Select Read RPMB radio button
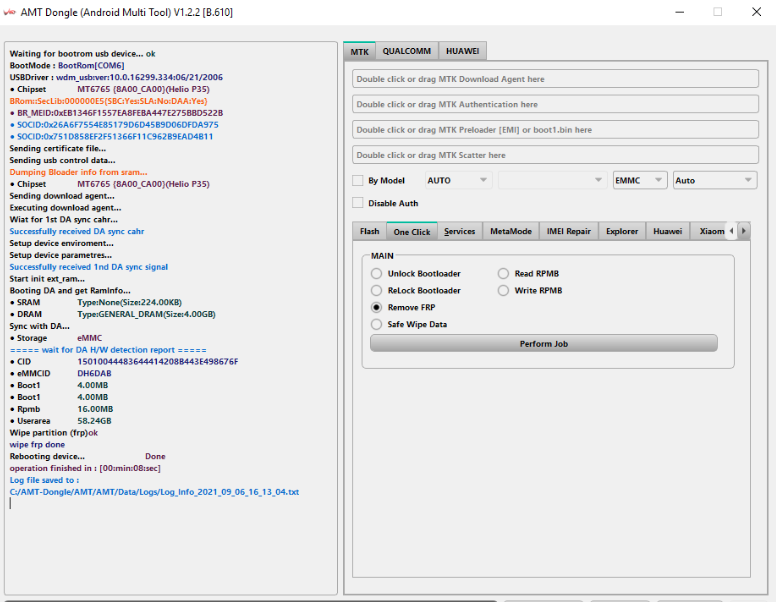This screenshot has height=602, width=776. click(x=503, y=274)
